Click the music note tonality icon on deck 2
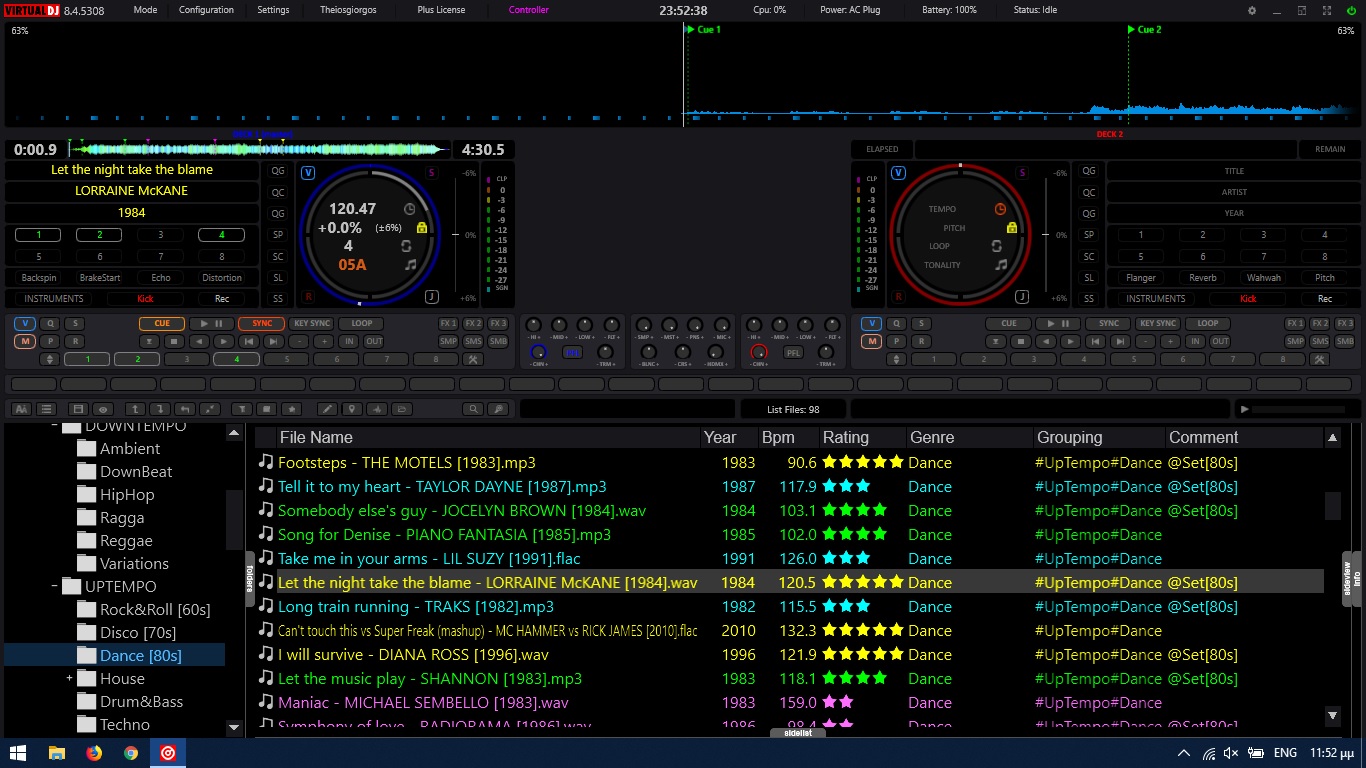Viewport: 1366px width, 768px height. [x=1001, y=265]
